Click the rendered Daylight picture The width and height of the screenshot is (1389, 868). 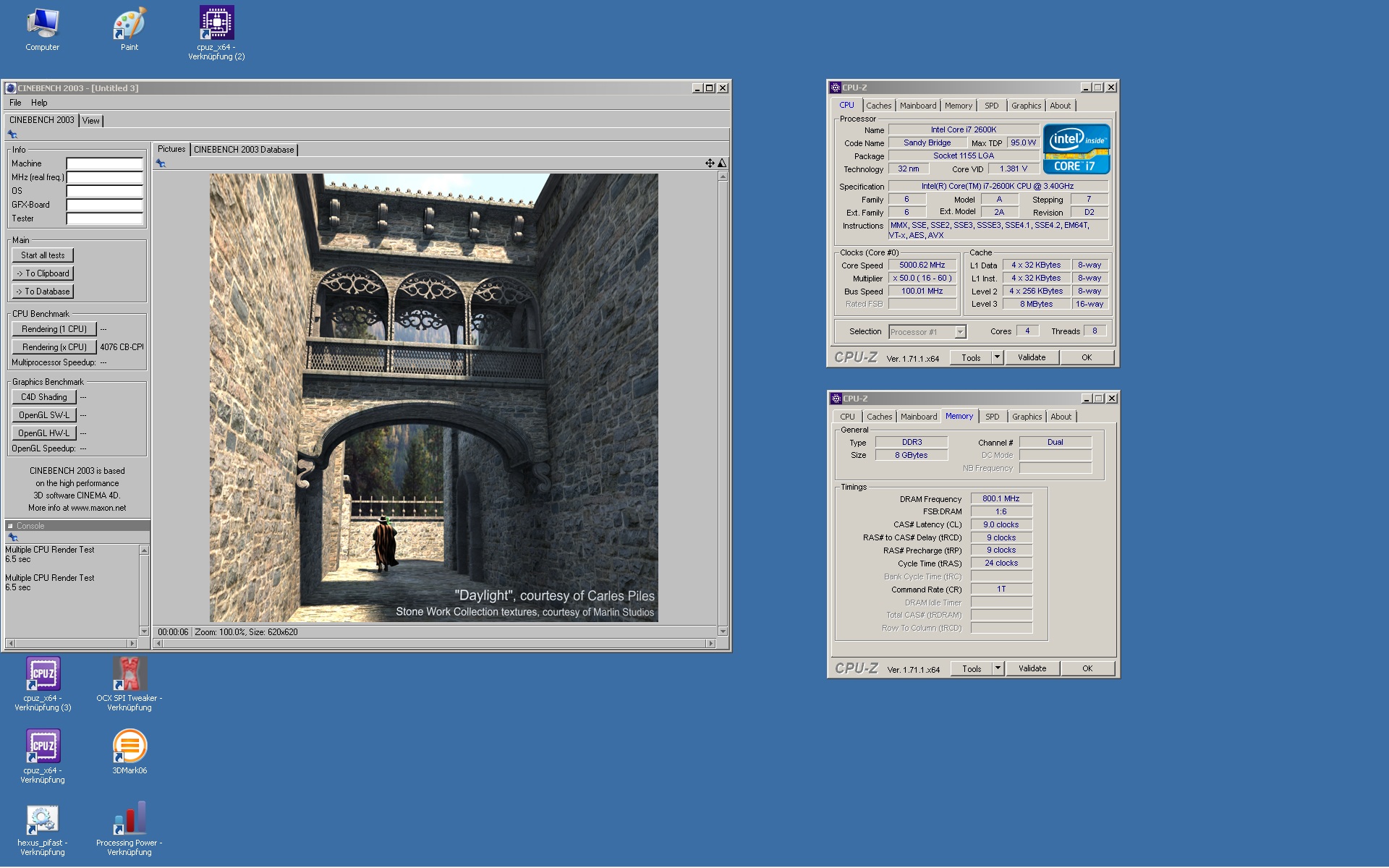[434, 398]
